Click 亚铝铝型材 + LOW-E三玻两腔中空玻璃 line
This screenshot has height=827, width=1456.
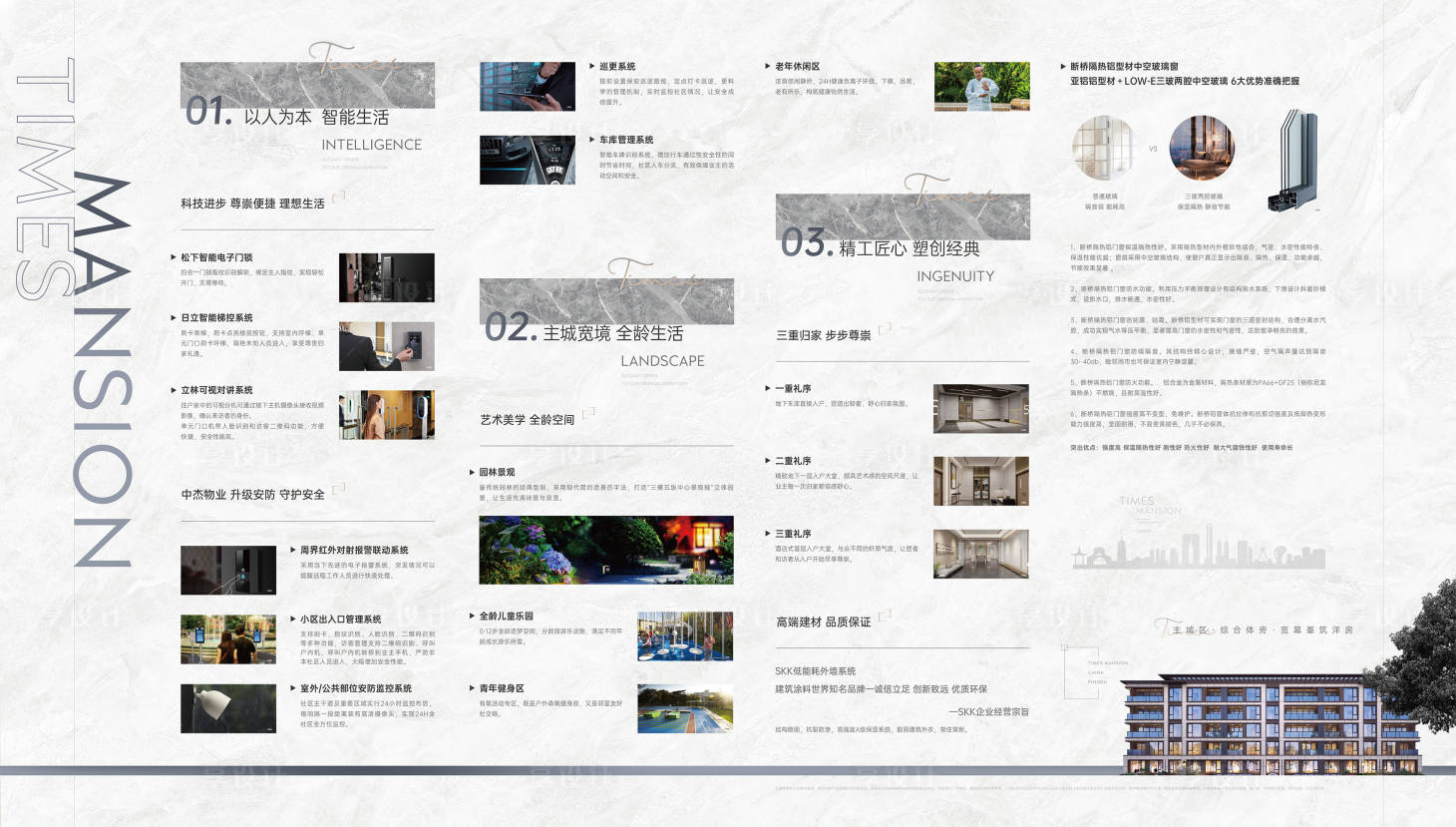click(x=1185, y=82)
